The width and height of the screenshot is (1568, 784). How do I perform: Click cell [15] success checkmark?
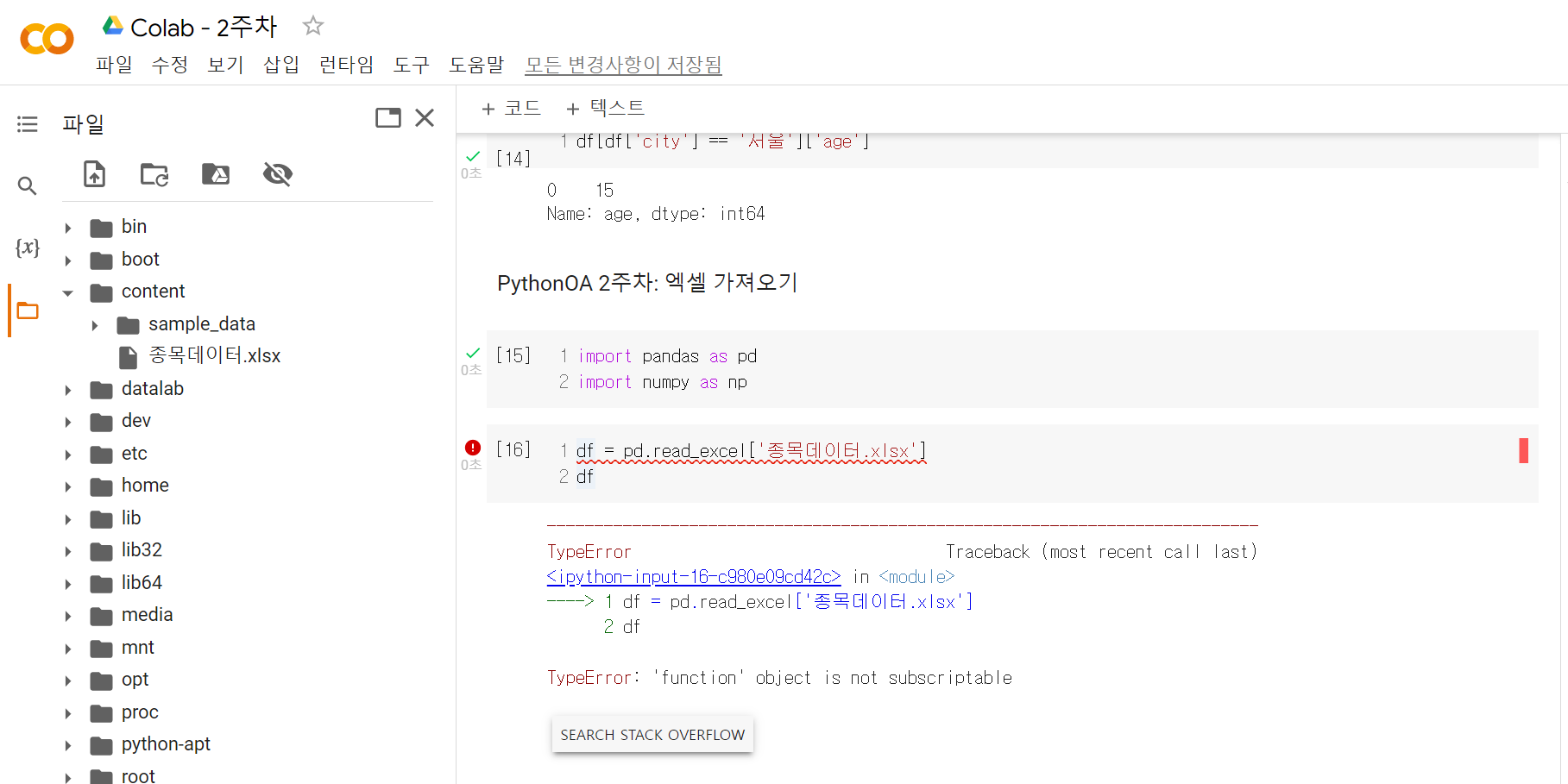(x=473, y=353)
